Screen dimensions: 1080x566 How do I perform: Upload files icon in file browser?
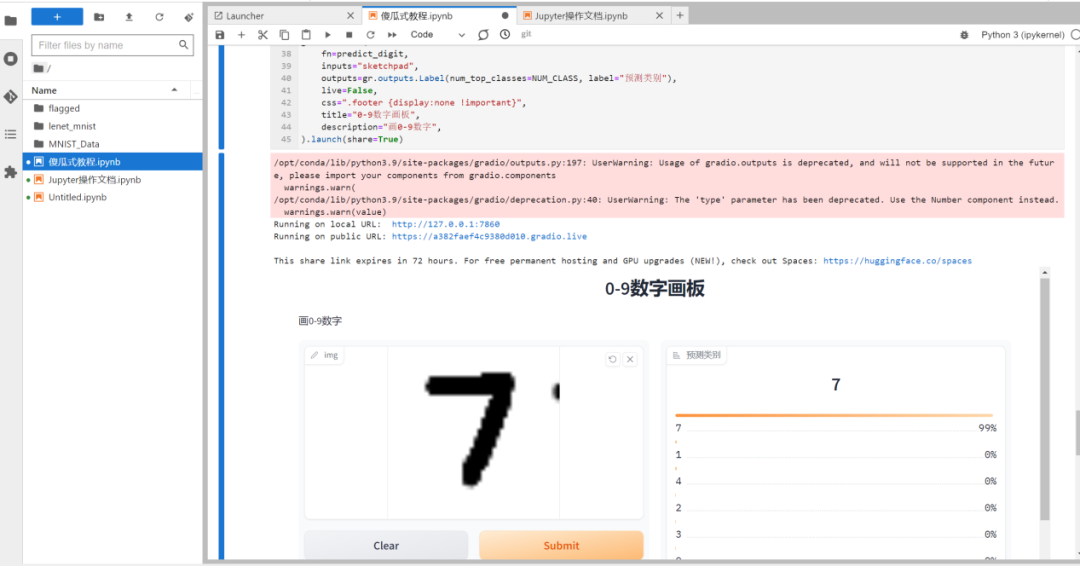(x=129, y=17)
